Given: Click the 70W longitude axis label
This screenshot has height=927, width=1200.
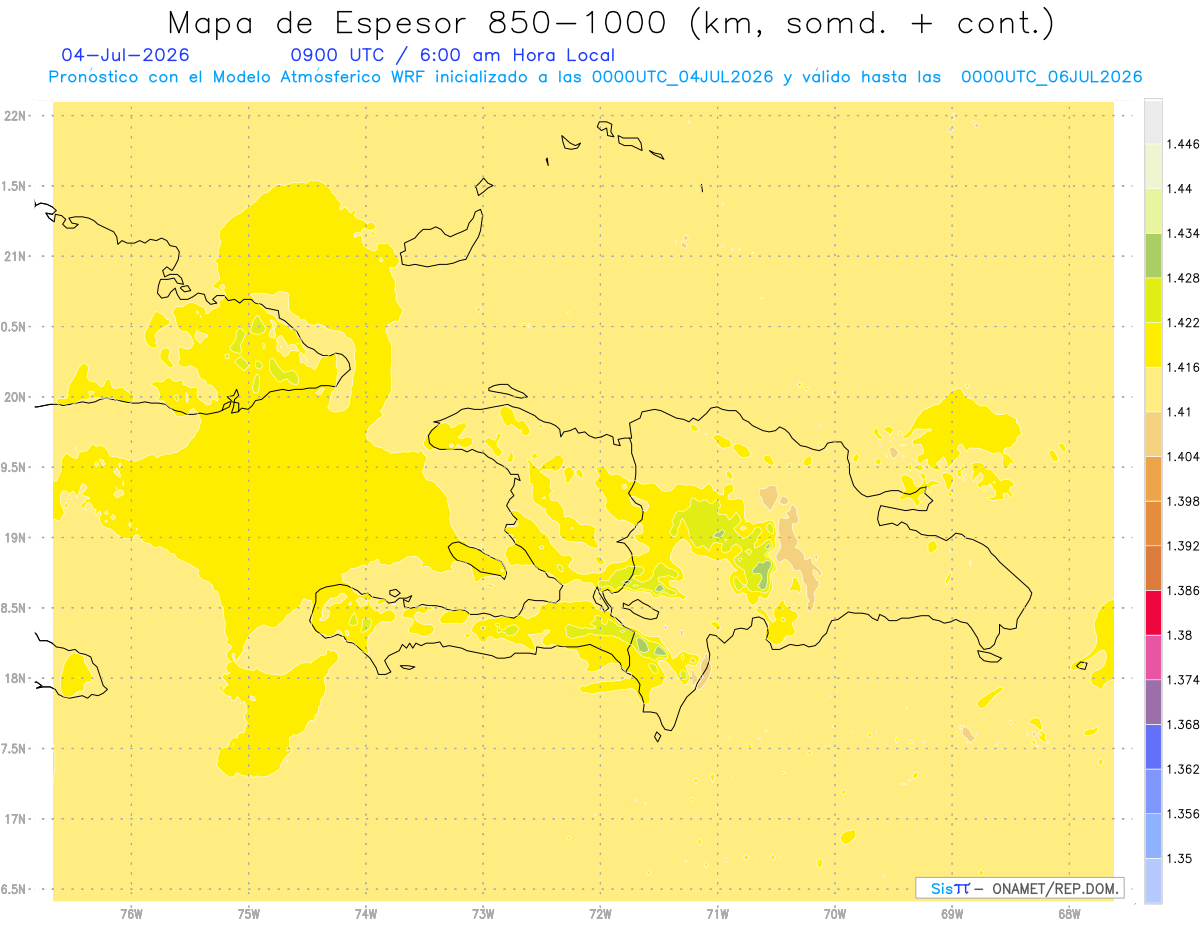Looking at the screenshot, I should point(835,914).
